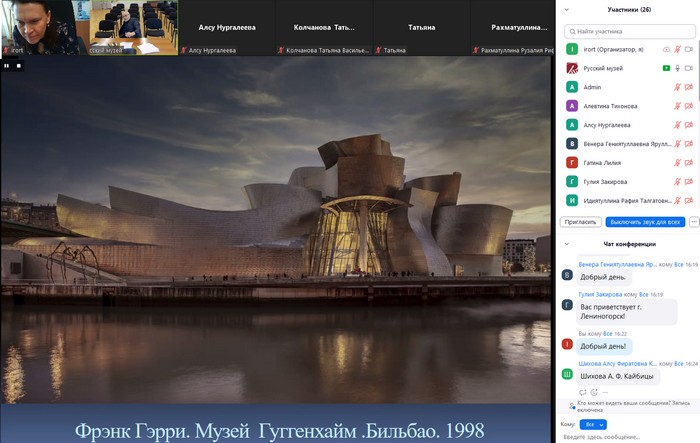Click the Найти участника search field
Screen dimensions: 700x443
point(630,31)
